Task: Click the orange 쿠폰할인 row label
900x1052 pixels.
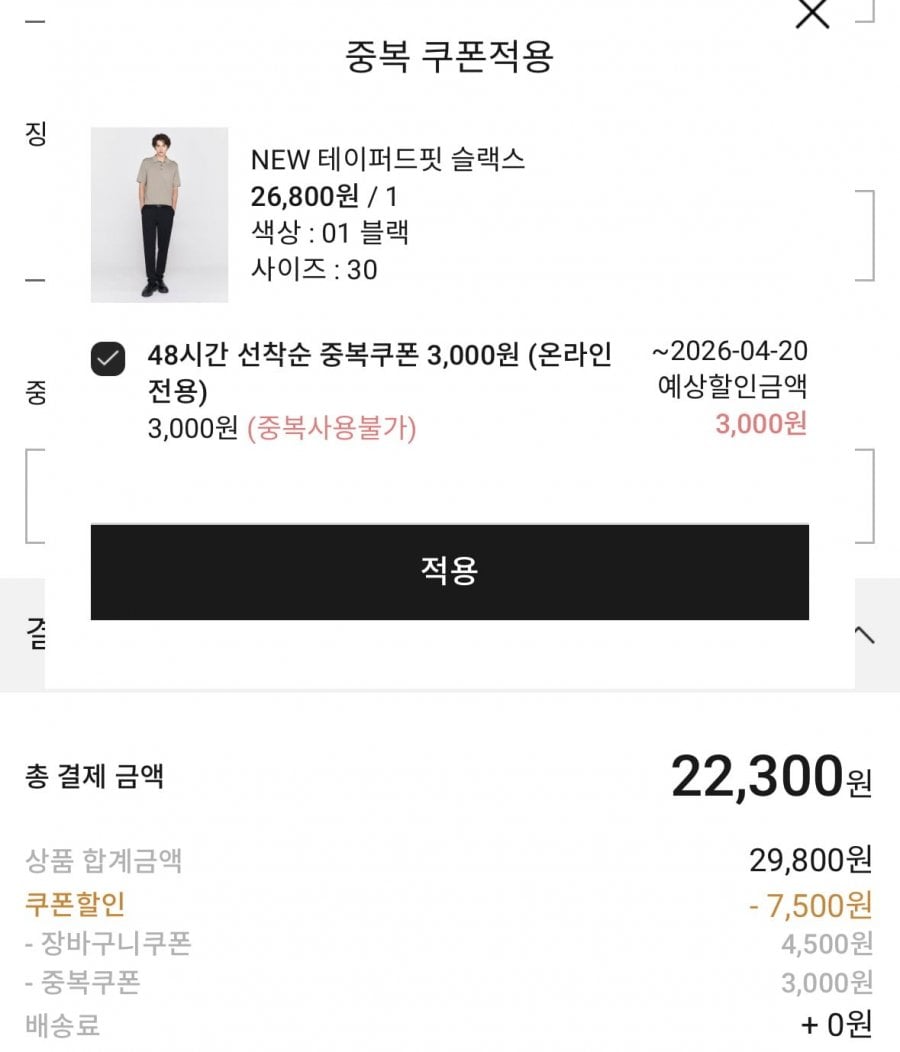Action: (75, 904)
